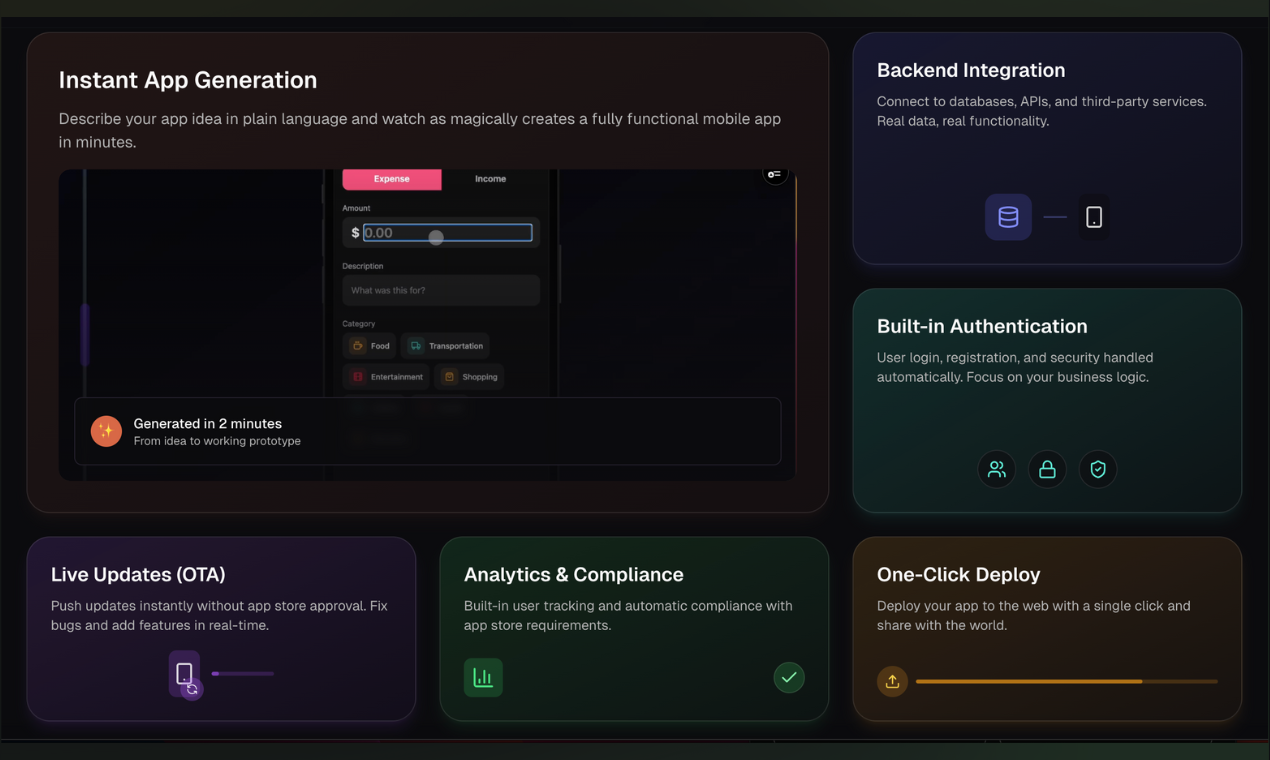
Task: Select the Food category chip
Action: [x=370, y=346]
